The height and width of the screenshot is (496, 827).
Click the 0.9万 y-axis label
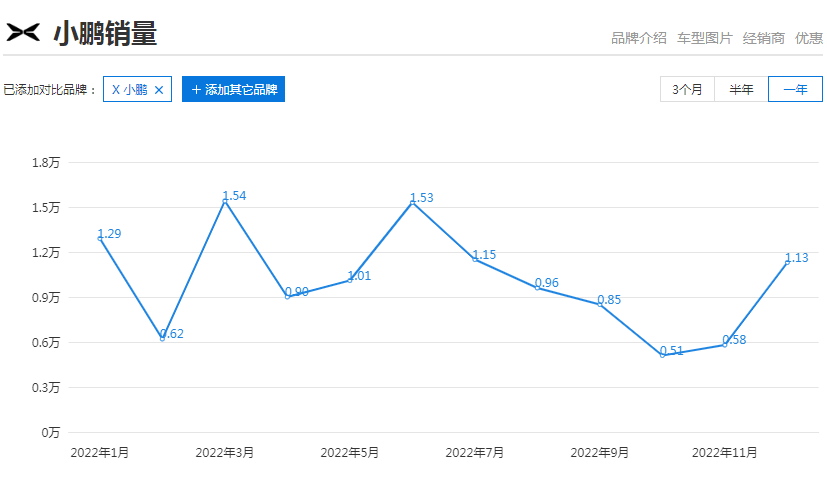pyautogui.click(x=46, y=298)
